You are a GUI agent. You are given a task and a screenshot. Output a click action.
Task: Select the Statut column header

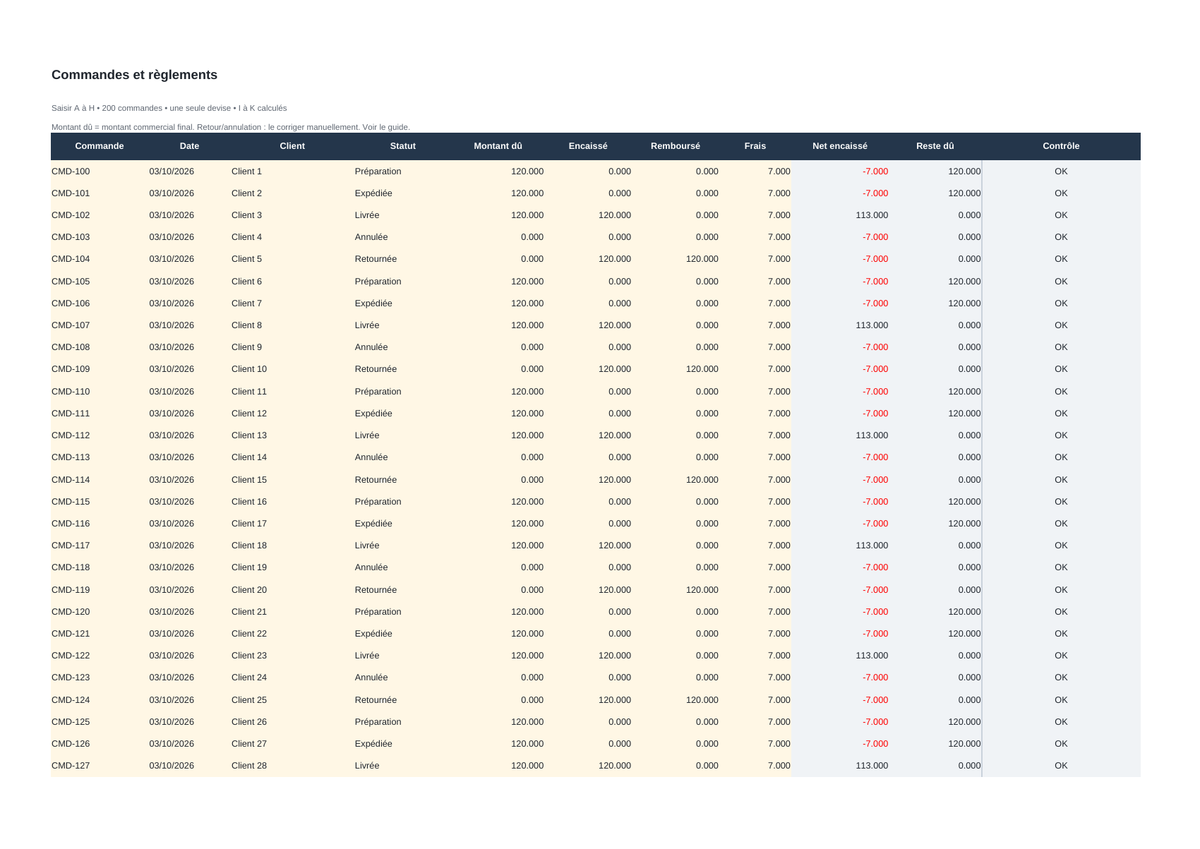point(403,146)
